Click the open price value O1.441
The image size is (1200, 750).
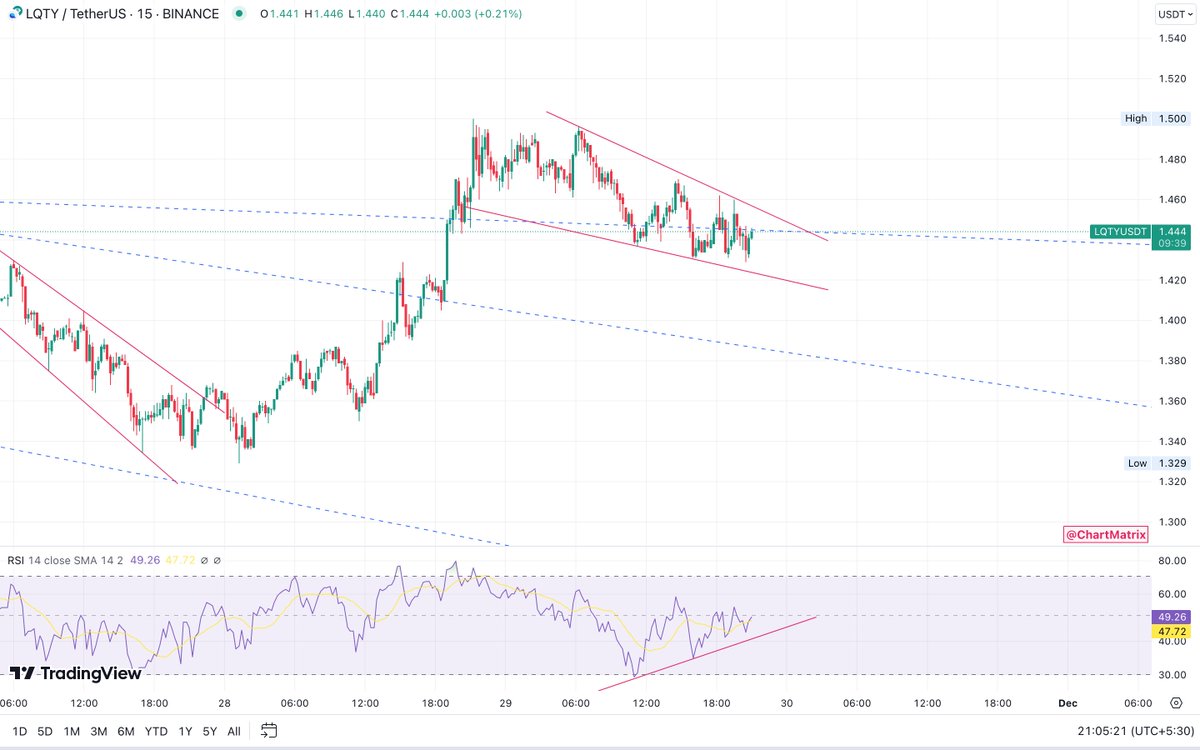point(279,14)
